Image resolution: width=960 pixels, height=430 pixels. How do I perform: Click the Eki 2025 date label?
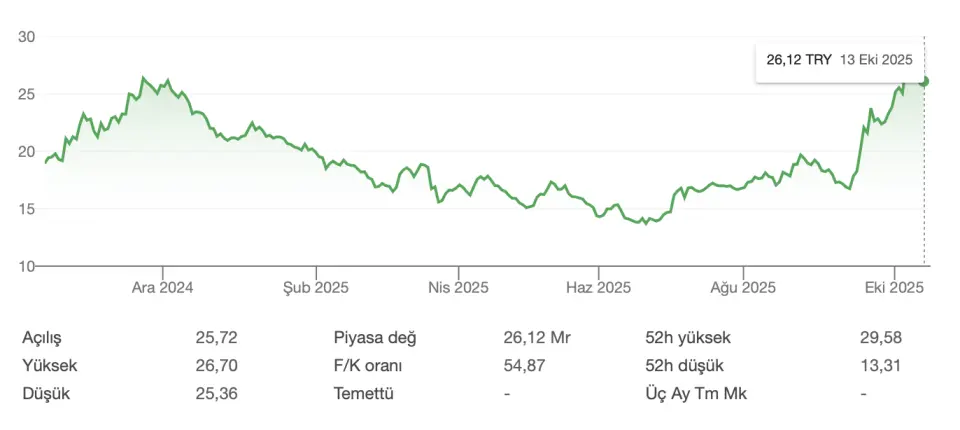pyautogui.click(x=893, y=288)
